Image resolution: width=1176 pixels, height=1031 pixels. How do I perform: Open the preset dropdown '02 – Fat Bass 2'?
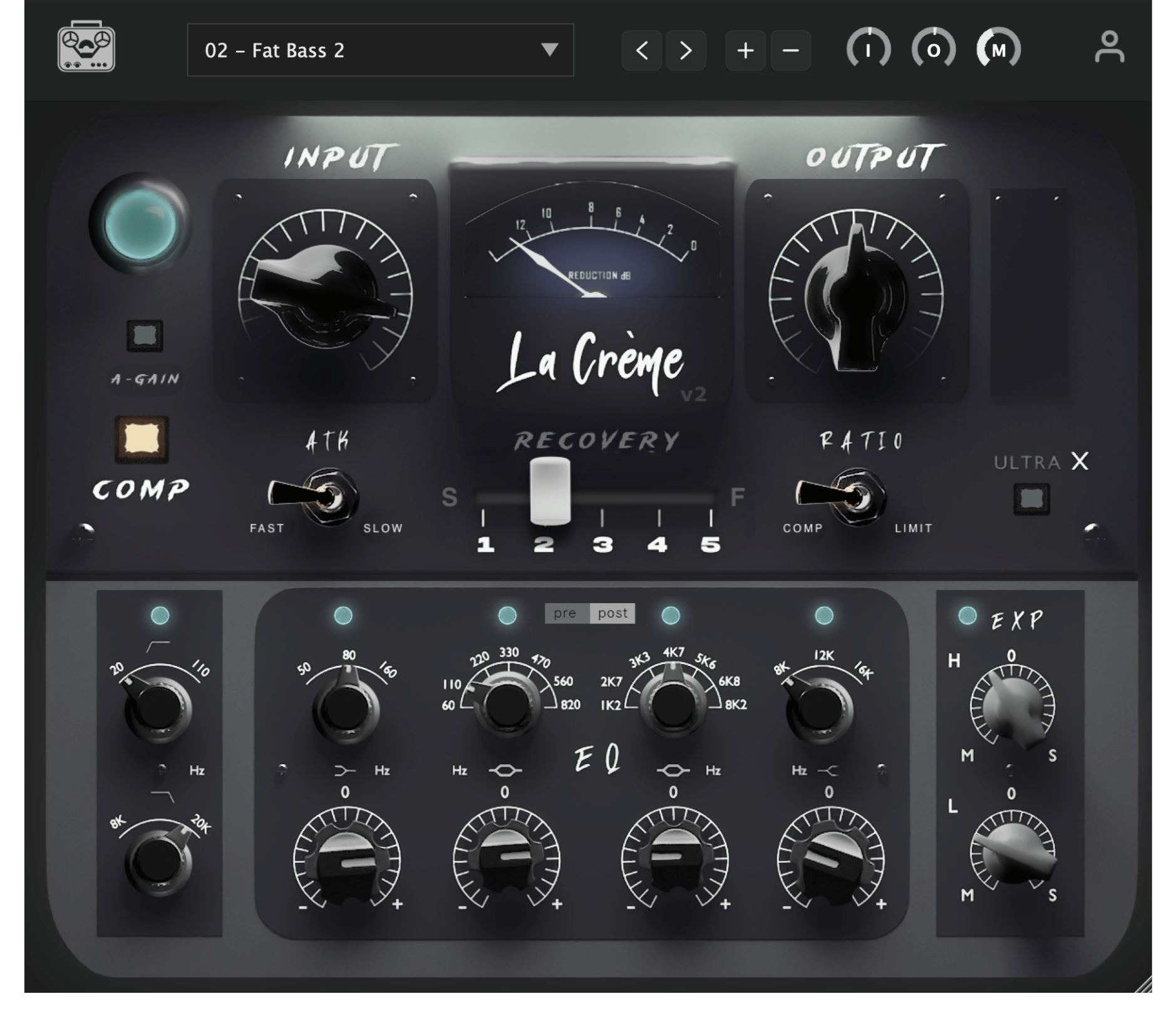pos(380,50)
